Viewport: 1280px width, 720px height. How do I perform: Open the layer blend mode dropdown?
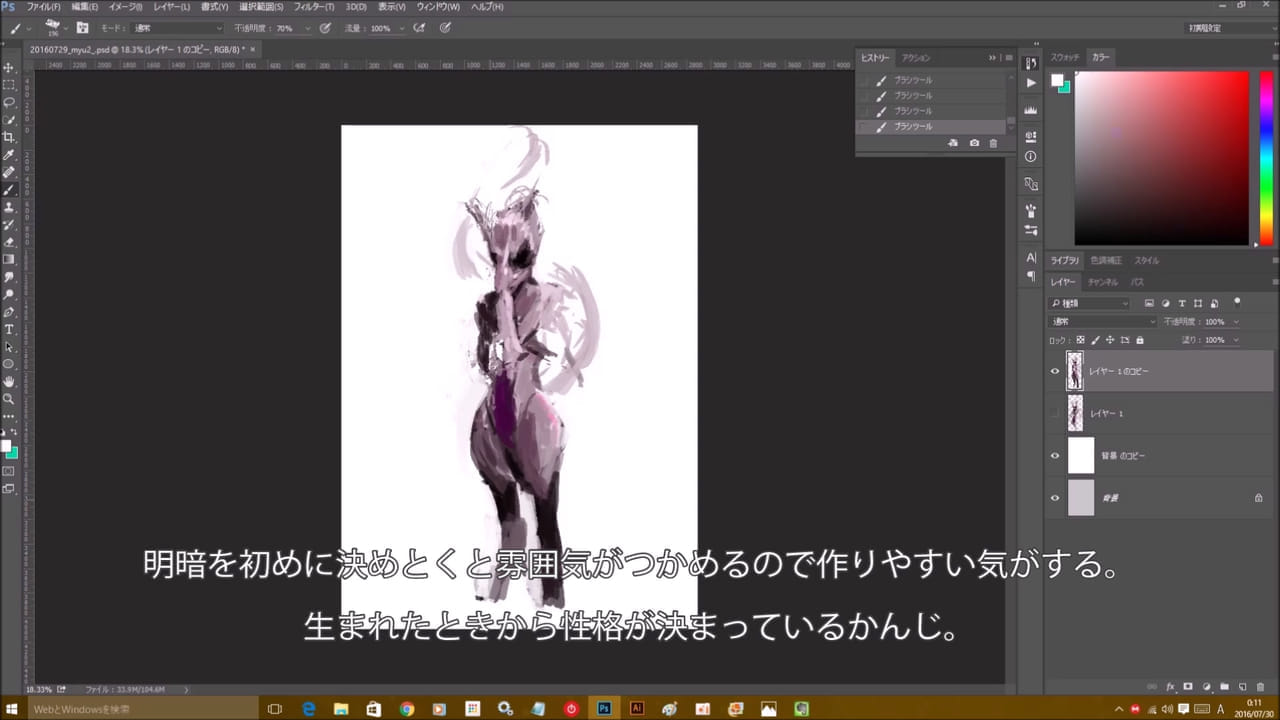(1102, 322)
